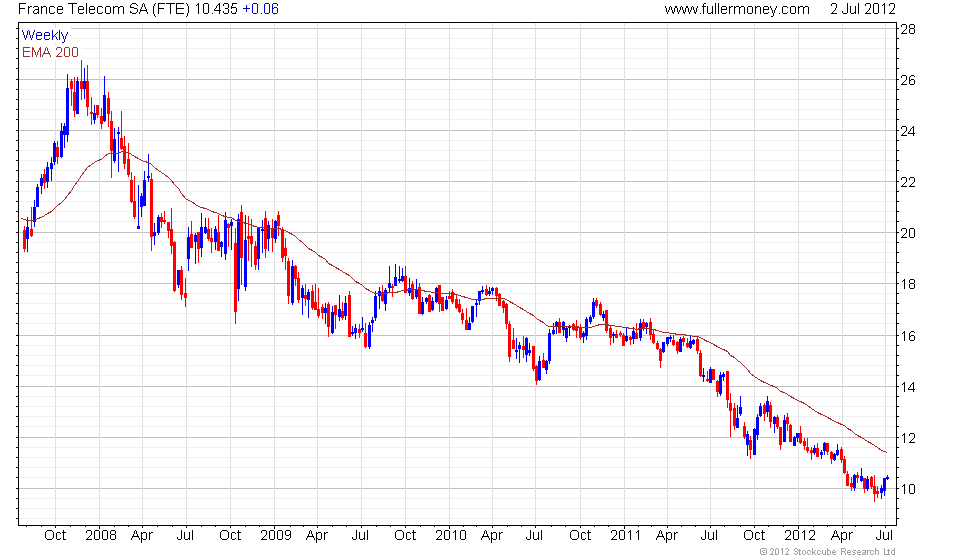Open the www.fullermoney.com link

click(x=737, y=9)
